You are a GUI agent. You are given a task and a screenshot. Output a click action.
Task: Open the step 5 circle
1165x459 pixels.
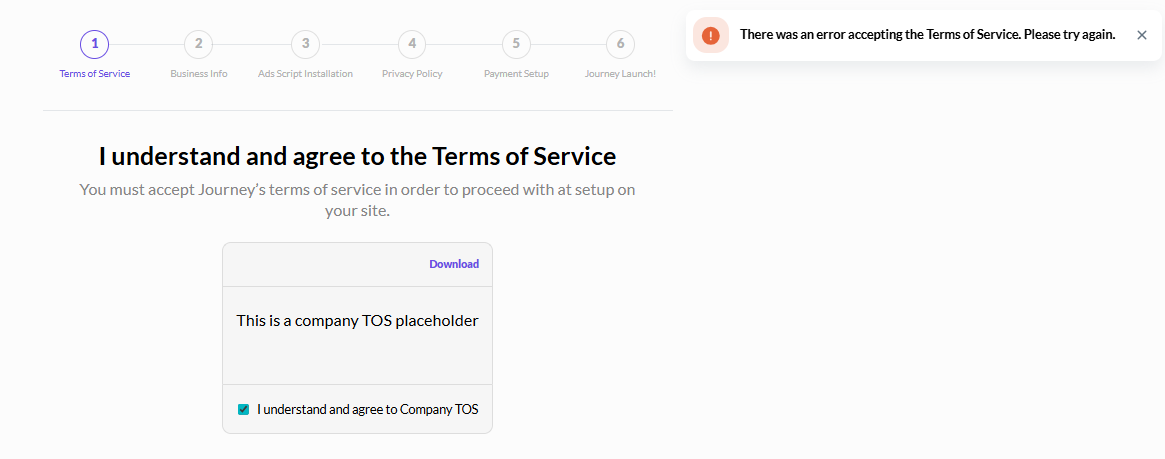click(516, 44)
